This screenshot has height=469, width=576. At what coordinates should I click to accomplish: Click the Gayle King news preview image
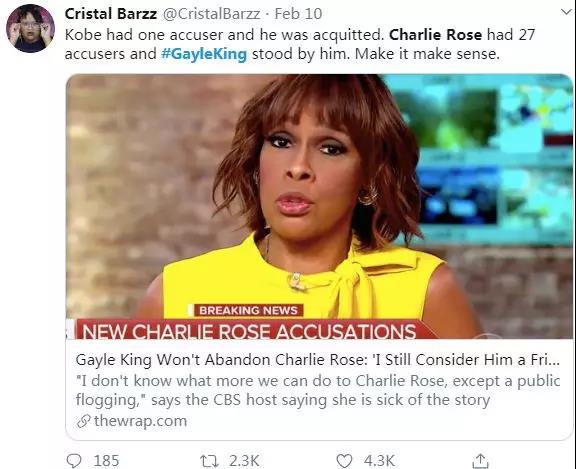(319, 206)
